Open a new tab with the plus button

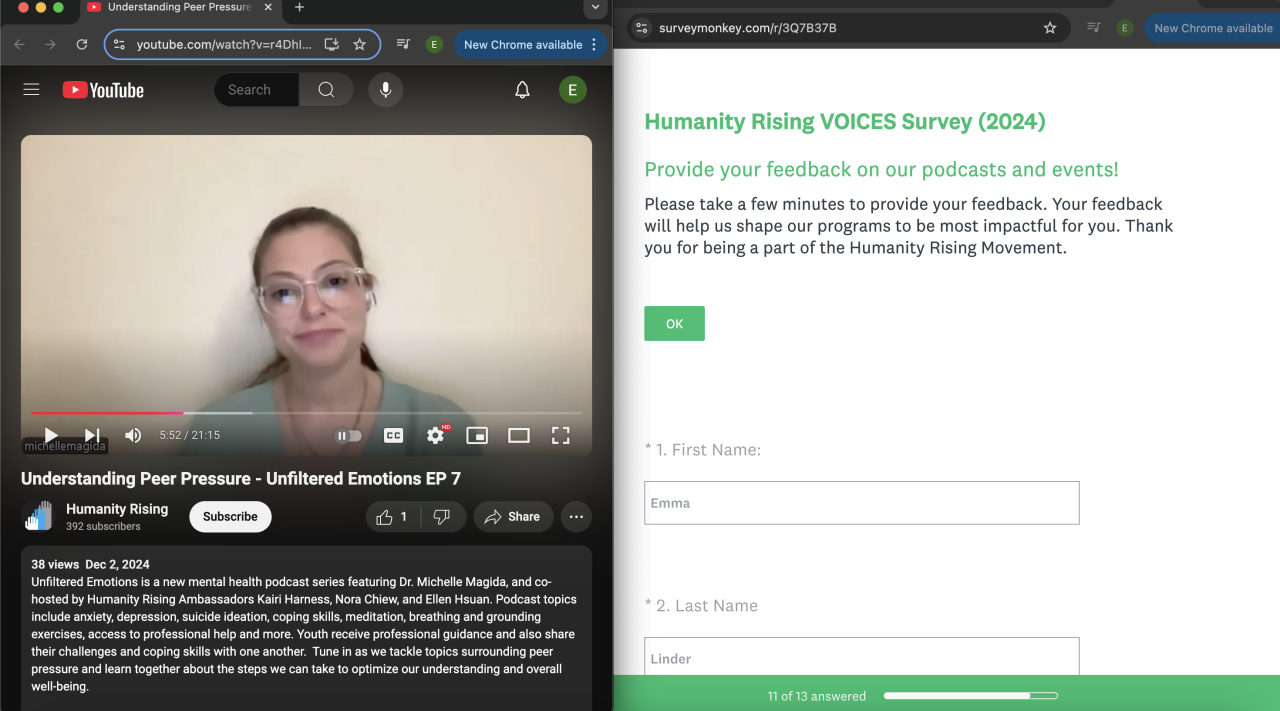(299, 8)
